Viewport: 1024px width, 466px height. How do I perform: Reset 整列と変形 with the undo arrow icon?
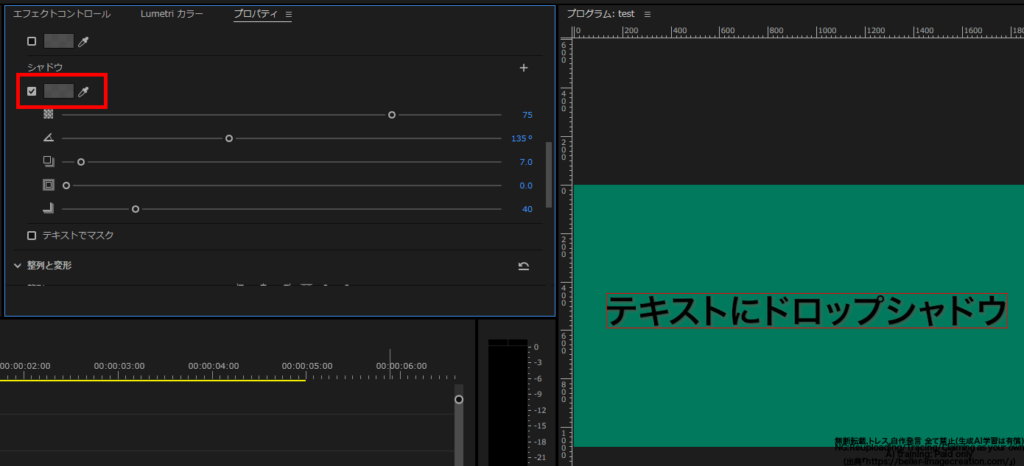click(x=523, y=266)
